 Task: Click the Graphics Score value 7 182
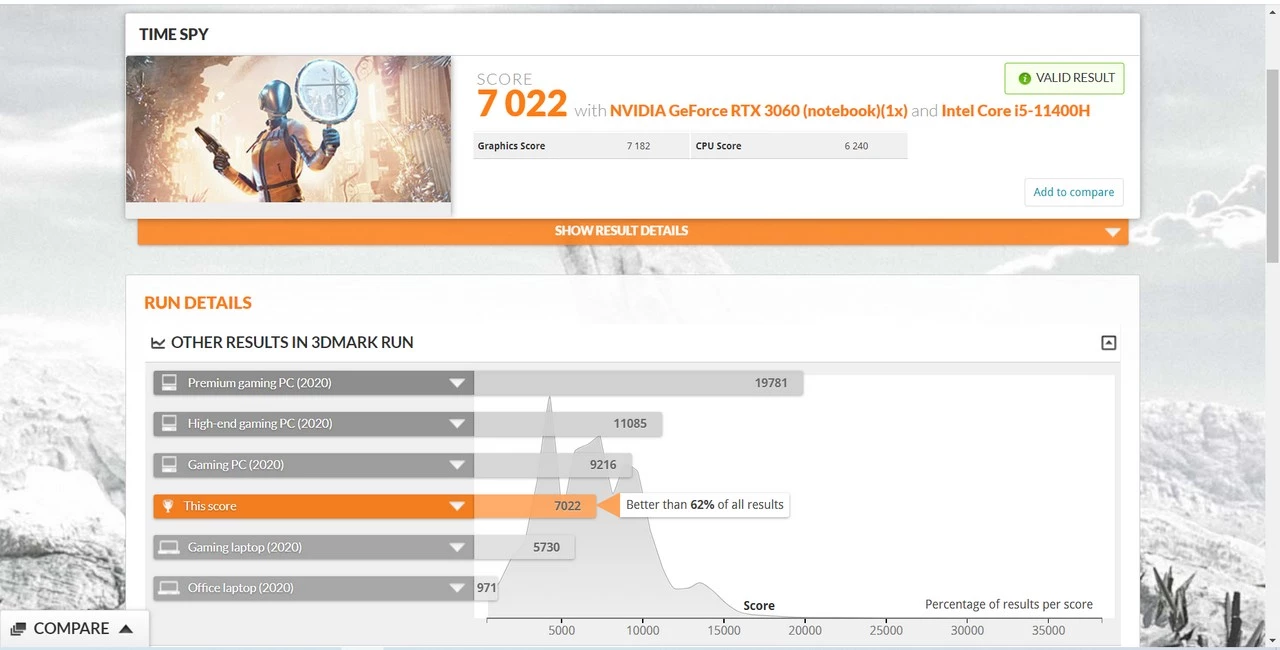click(x=638, y=146)
